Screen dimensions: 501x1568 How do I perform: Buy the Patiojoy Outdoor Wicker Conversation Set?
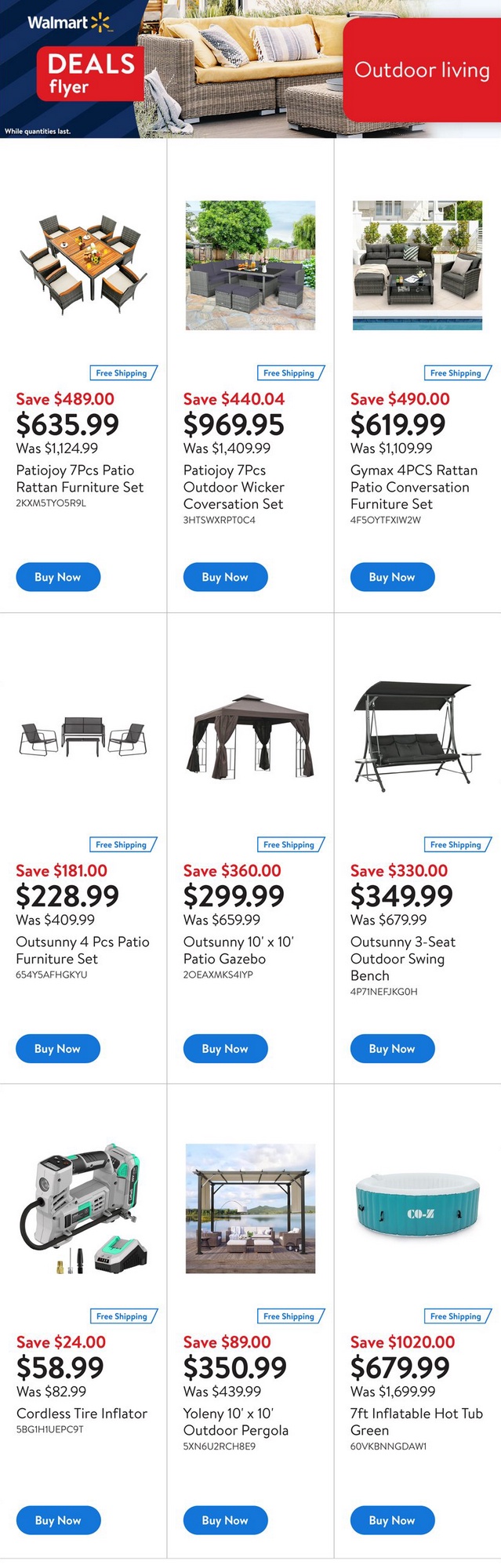(x=225, y=577)
